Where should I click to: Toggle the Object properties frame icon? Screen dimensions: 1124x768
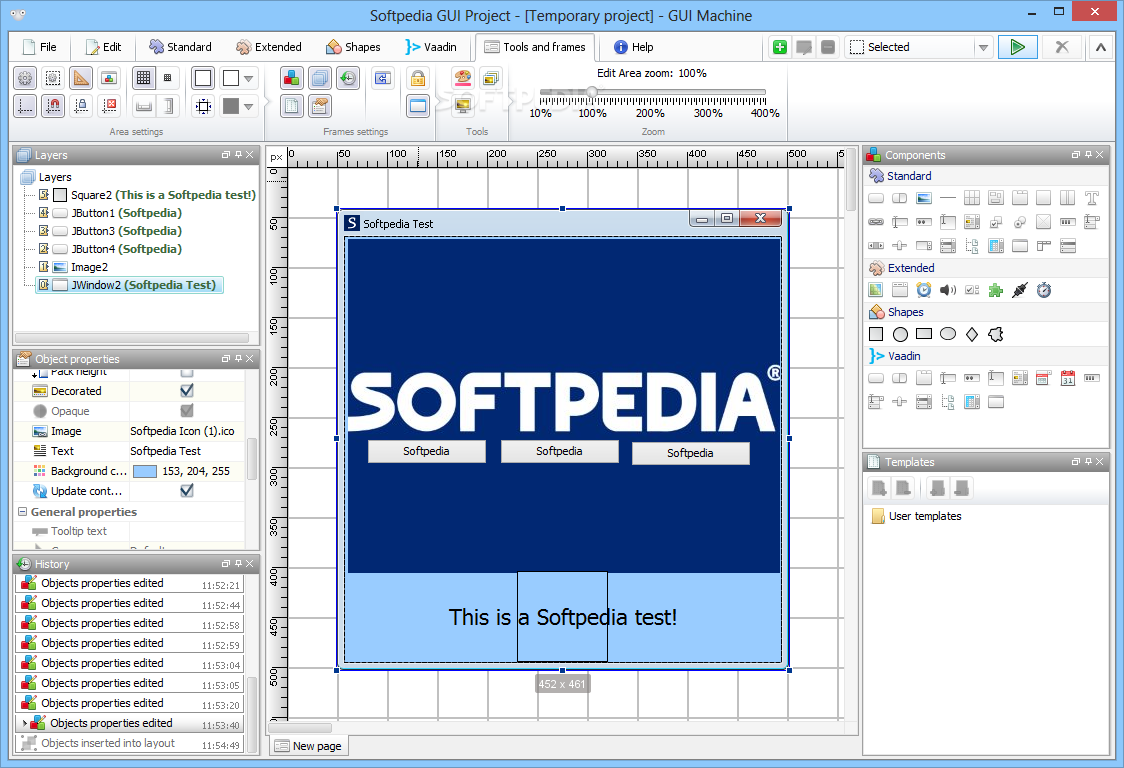tap(320, 106)
